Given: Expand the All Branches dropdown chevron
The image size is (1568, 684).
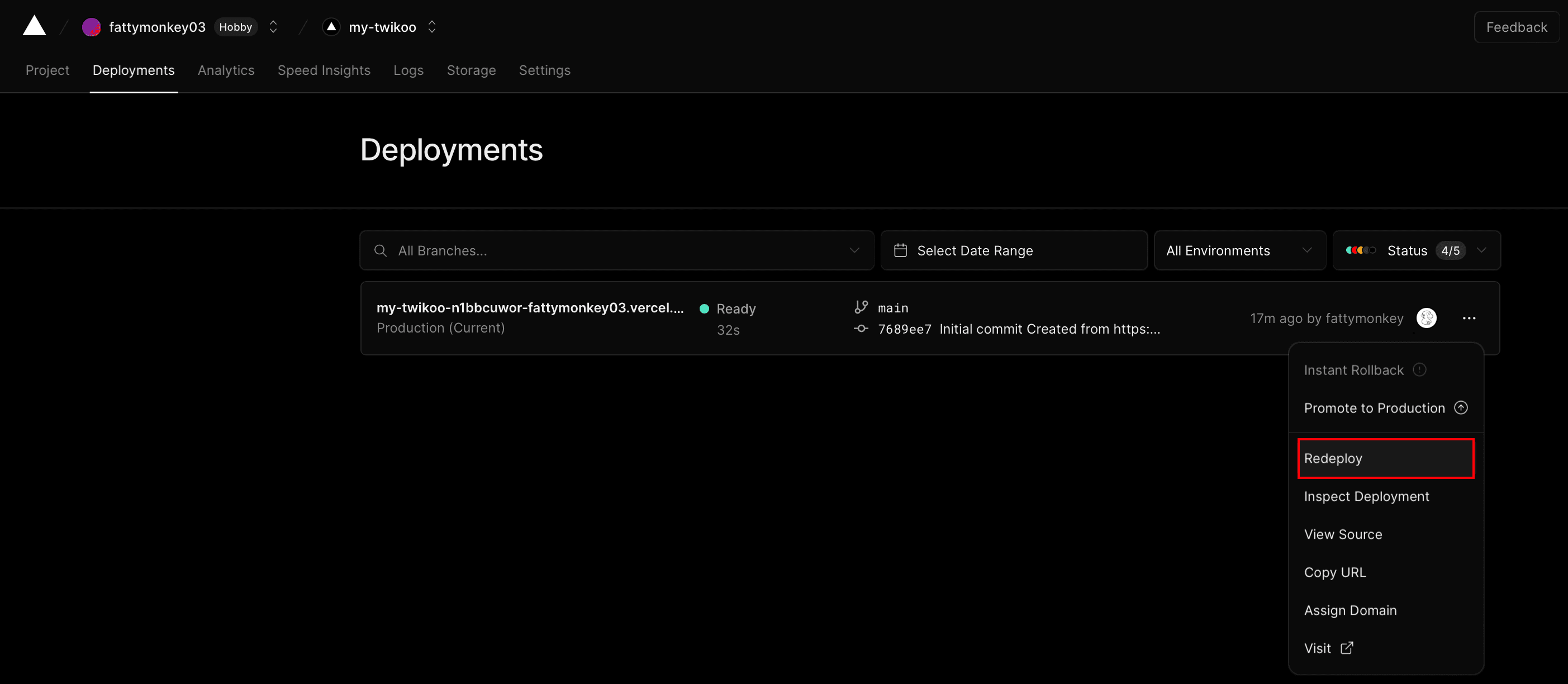Looking at the screenshot, I should click(x=854, y=250).
